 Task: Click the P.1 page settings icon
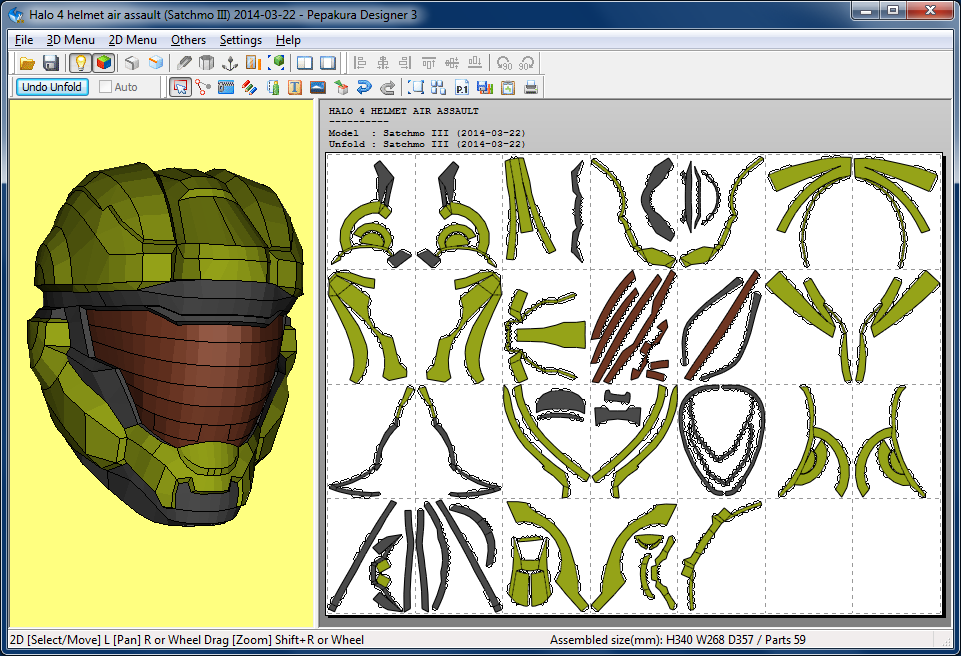point(462,87)
